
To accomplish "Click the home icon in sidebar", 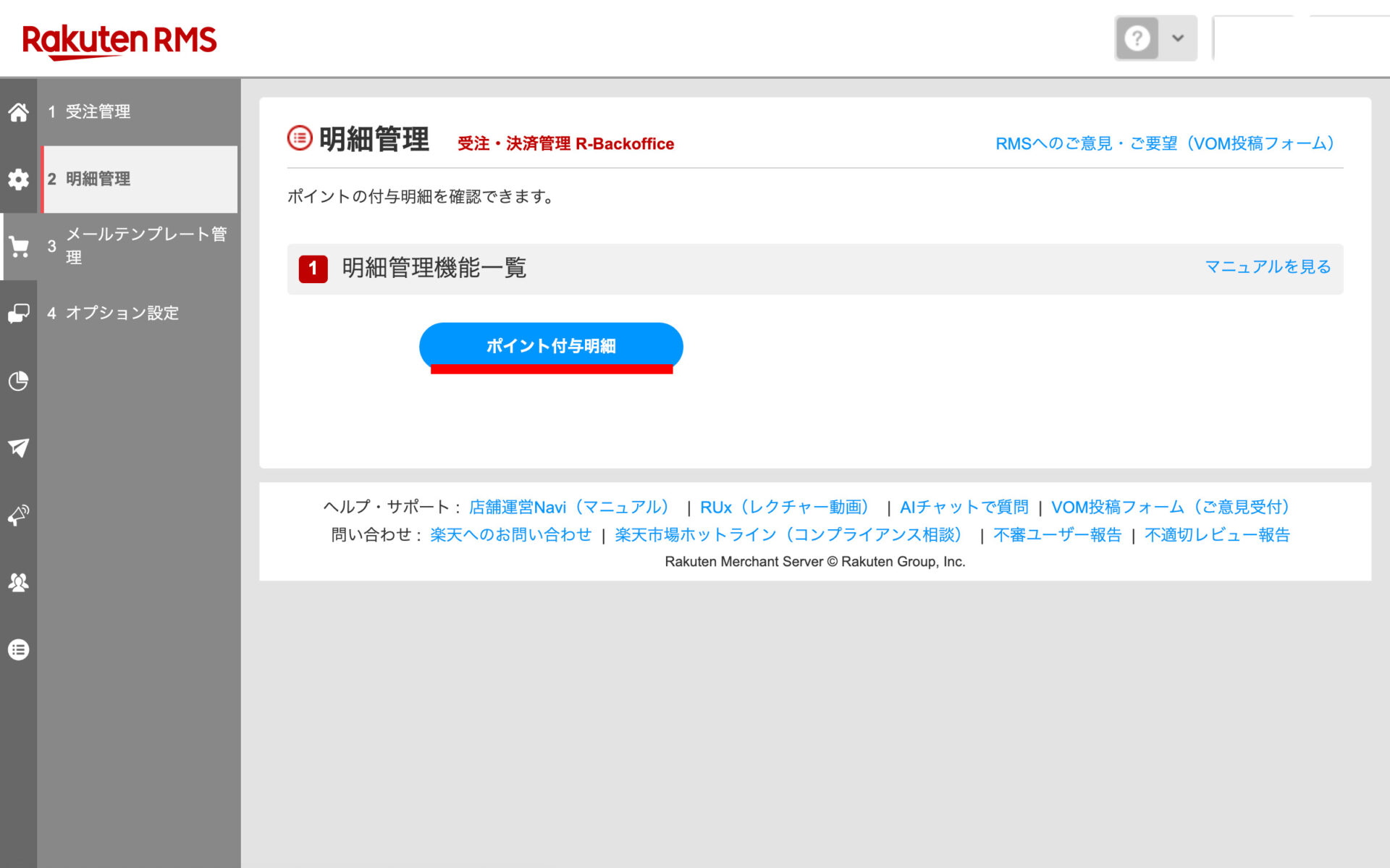I will (18, 112).
